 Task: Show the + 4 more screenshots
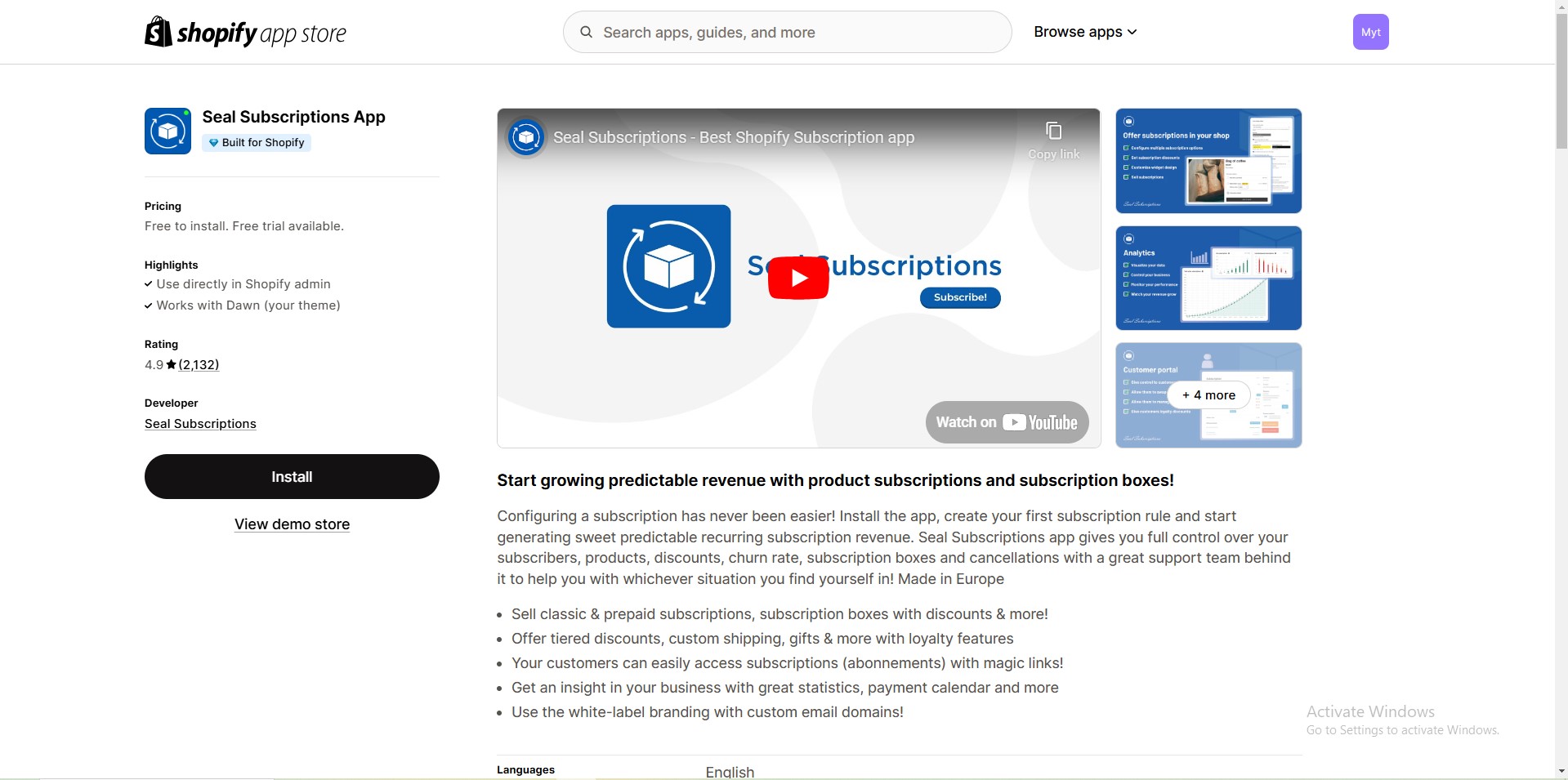click(x=1208, y=395)
